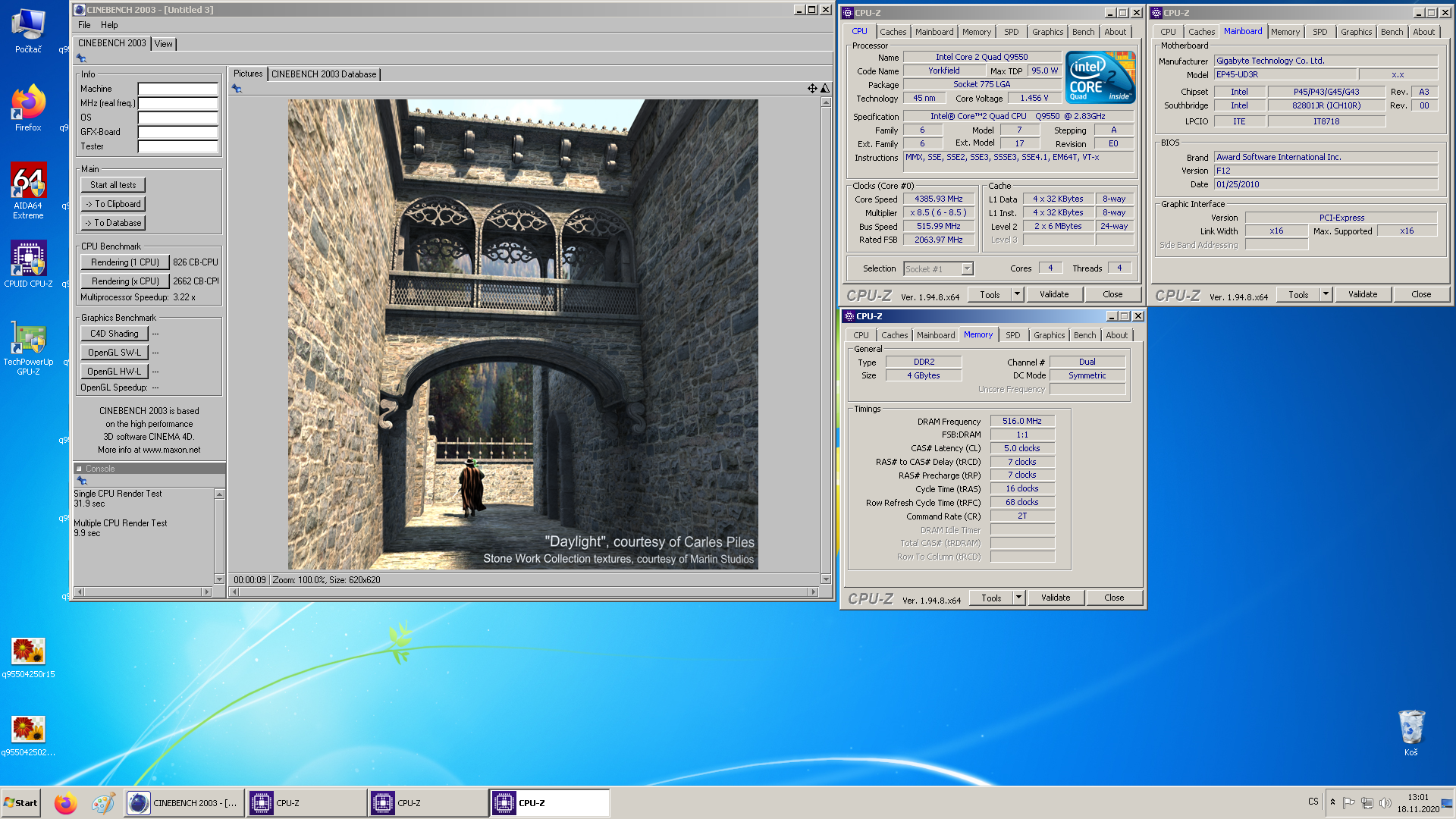Click the CS language indicator in taskbar

point(1313,802)
